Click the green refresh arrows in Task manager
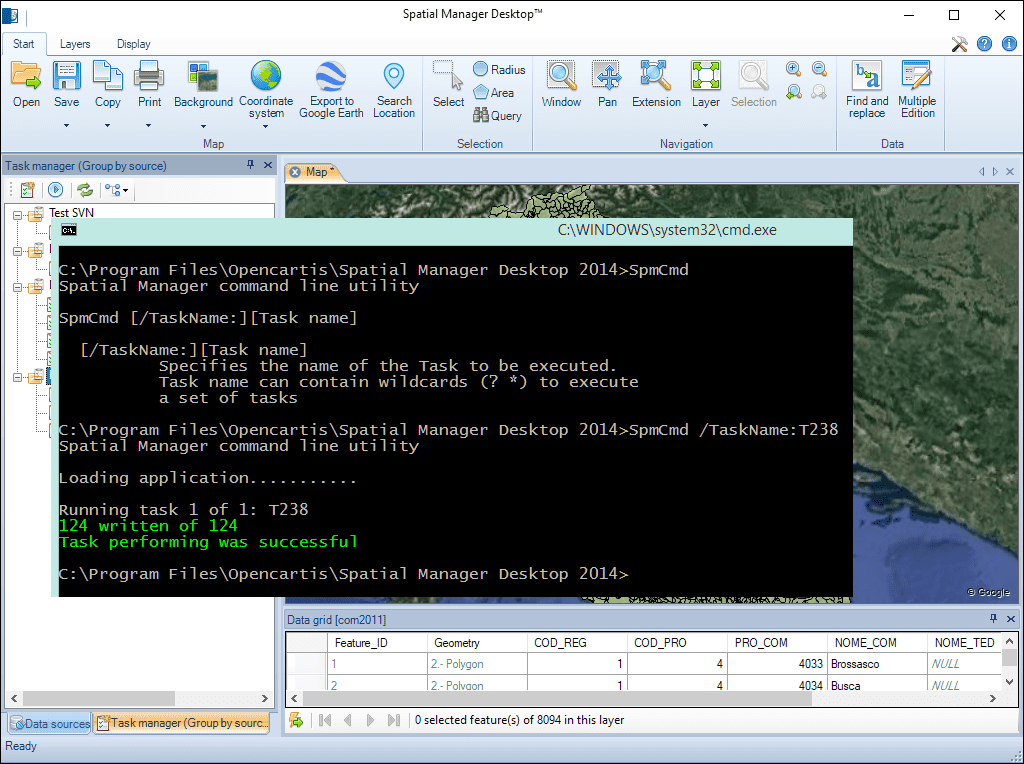The width and height of the screenshot is (1024, 764). (85, 190)
